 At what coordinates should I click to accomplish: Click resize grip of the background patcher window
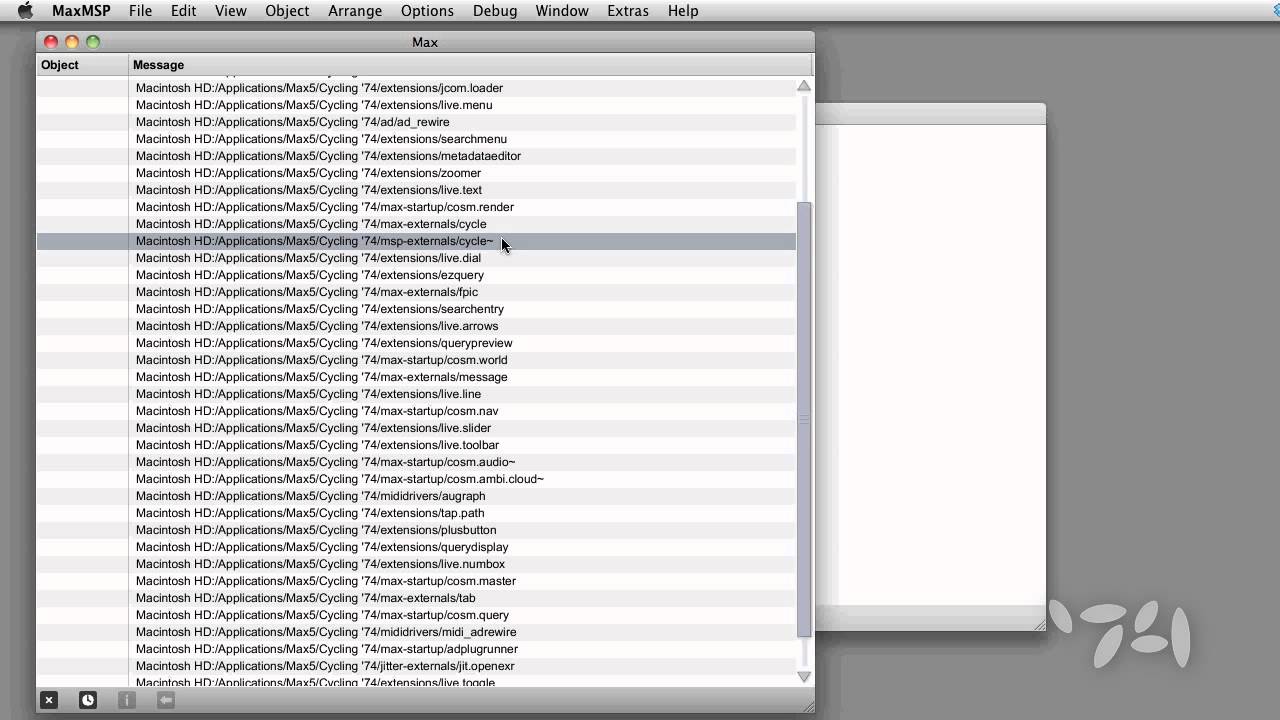[1038, 624]
